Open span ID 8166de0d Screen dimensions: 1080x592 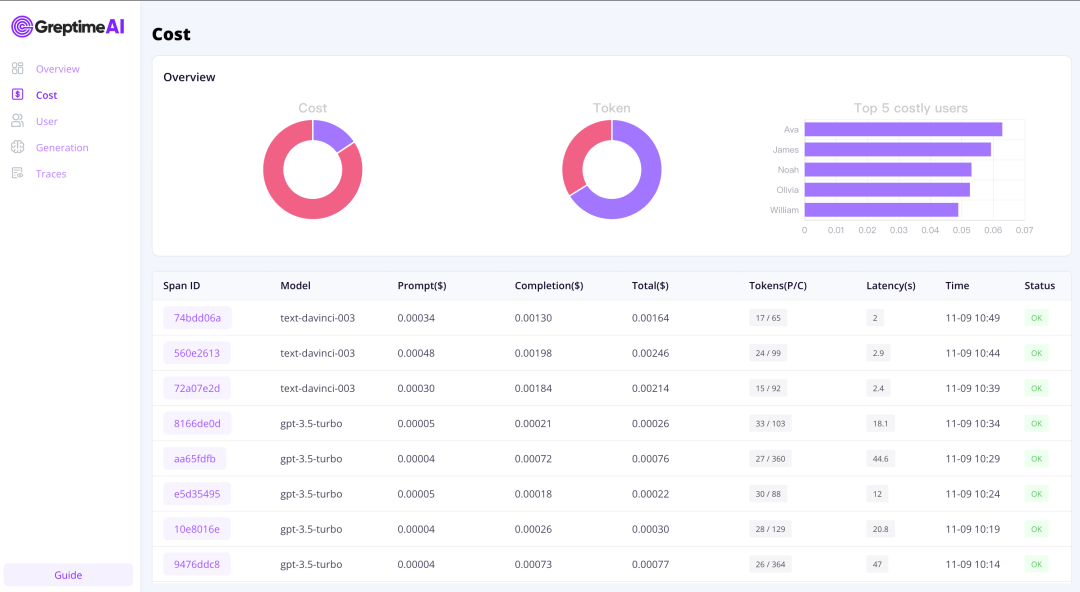[x=197, y=423]
